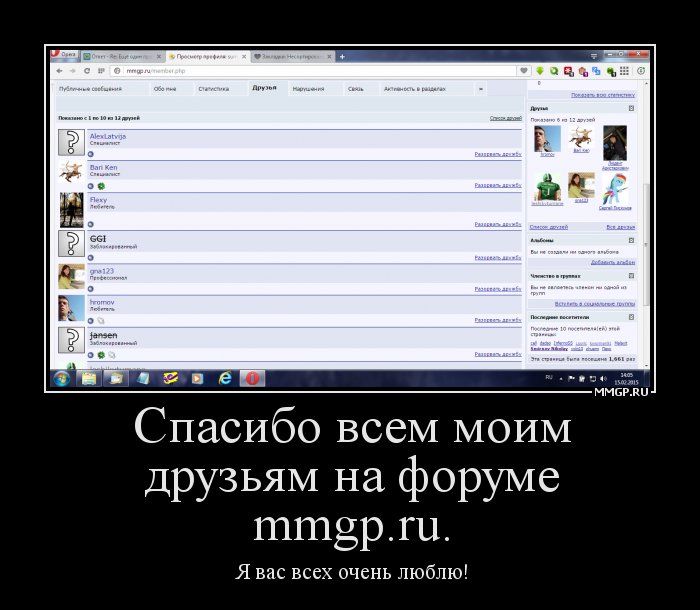Close the 'Просмотр профиля' tab
This screenshot has width=700, height=610.
pyautogui.click(x=244, y=57)
